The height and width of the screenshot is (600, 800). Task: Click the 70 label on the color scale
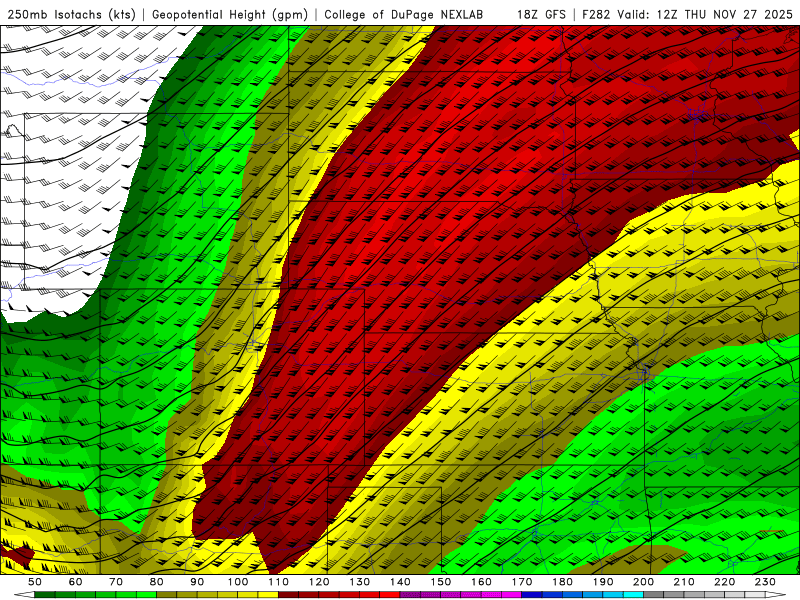tap(116, 582)
